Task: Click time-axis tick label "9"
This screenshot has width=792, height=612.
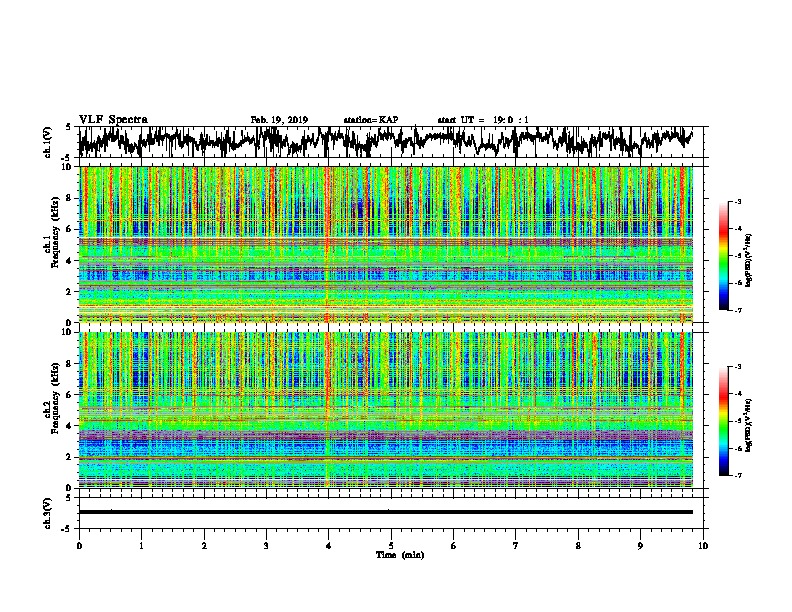Action: [x=640, y=546]
